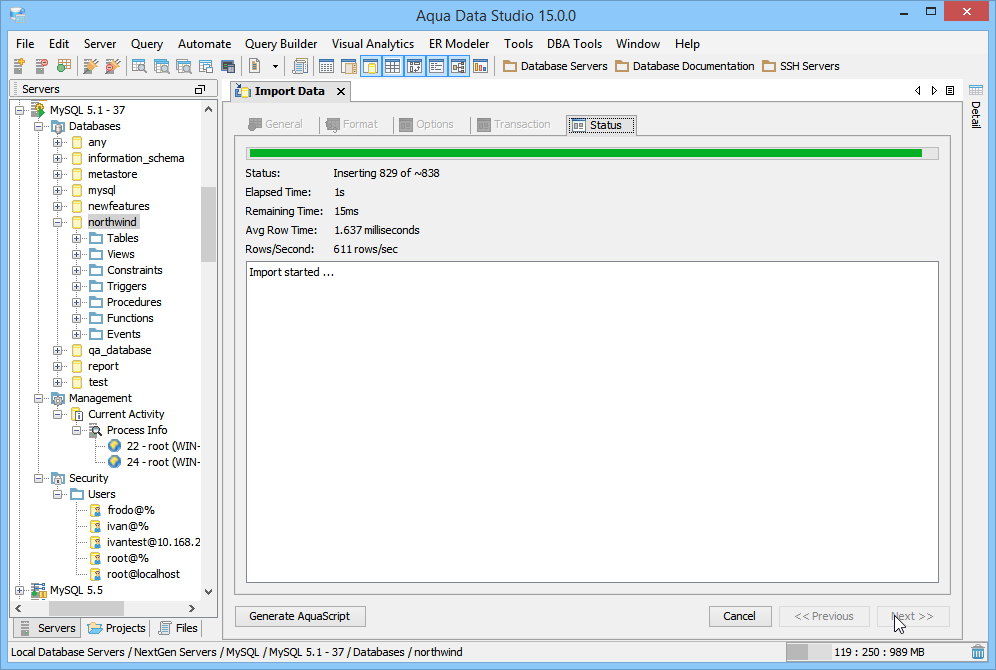The image size is (996, 670).
Task: Click the table data editor toolbar icon
Action: point(326,65)
